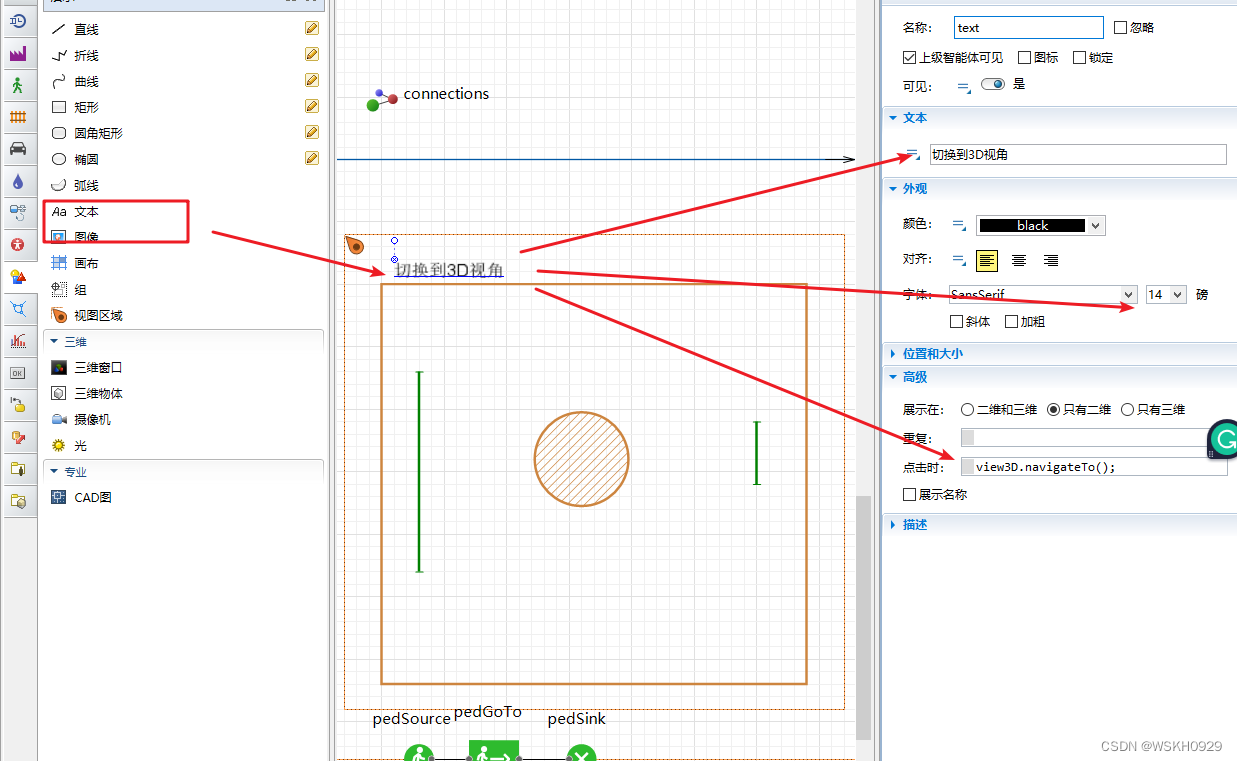Screen dimensions: 1237x761
Task: Open the font size dropdown showing 14
Action: pos(1166,294)
